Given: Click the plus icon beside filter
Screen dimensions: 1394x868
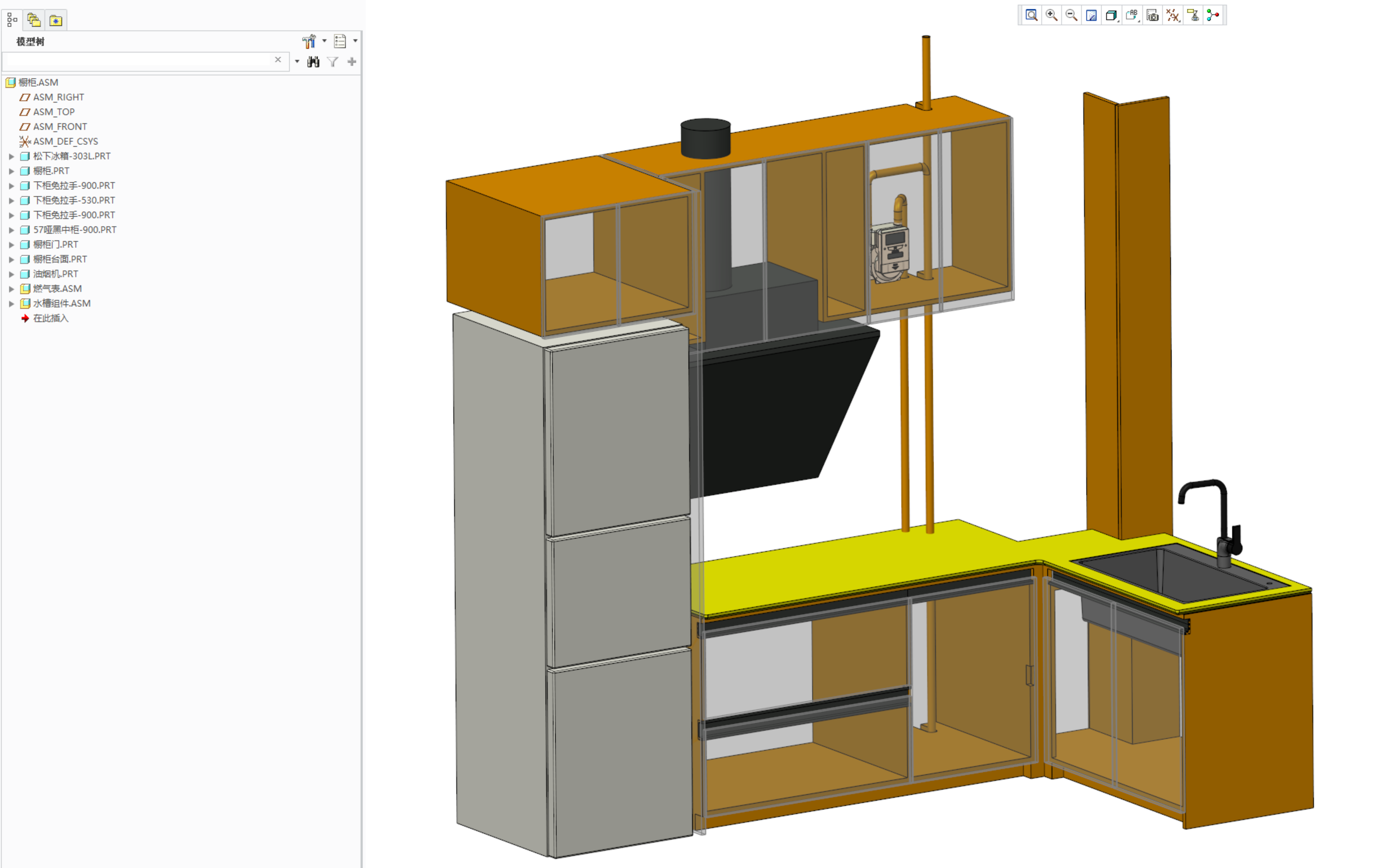Looking at the screenshot, I should [x=352, y=61].
